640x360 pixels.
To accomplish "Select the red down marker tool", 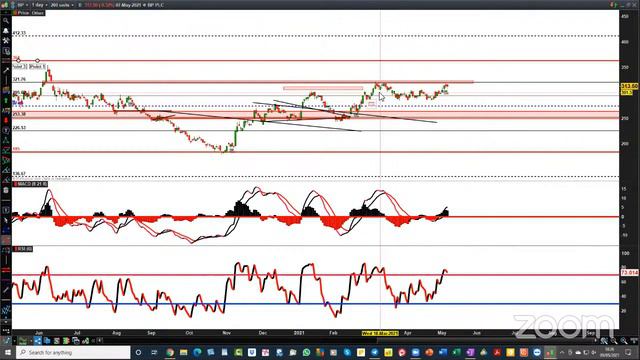I will tap(6, 120).
